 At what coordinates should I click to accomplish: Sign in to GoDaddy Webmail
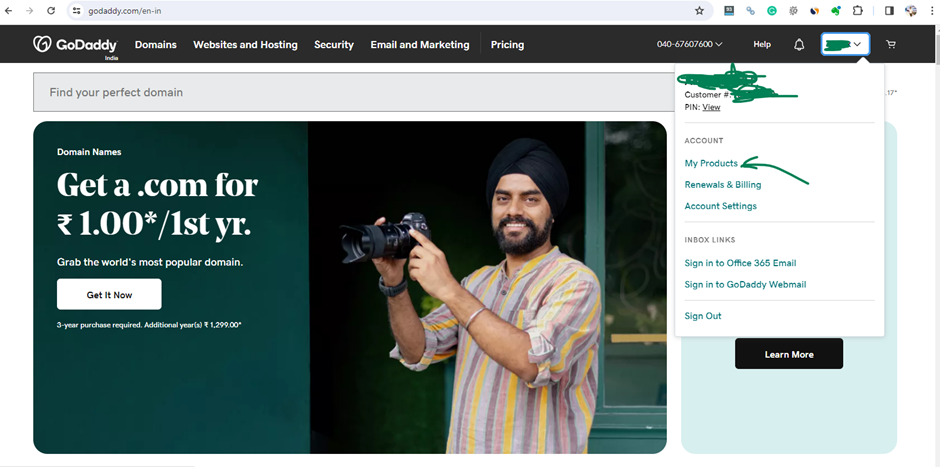745,284
